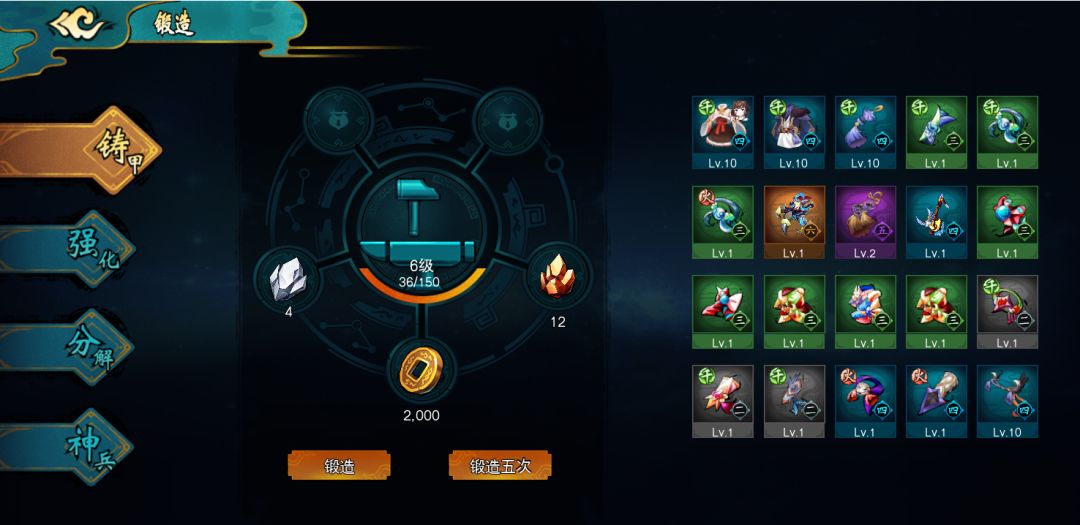Image resolution: width=1080 pixels, height=525 pixels.
Task: Click the 锻造五次 forge five times button
Action: pyautogui.click(x=500, y=465)
